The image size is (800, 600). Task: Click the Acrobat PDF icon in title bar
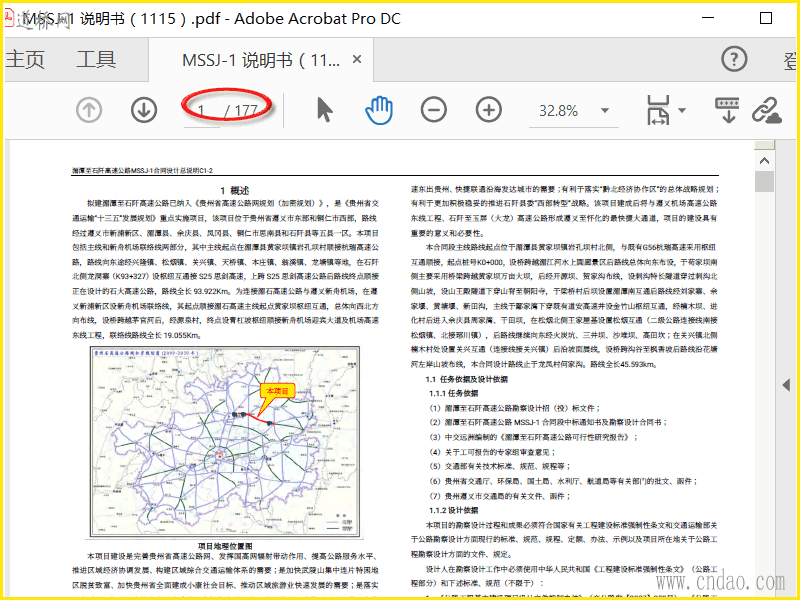[9, 18]
